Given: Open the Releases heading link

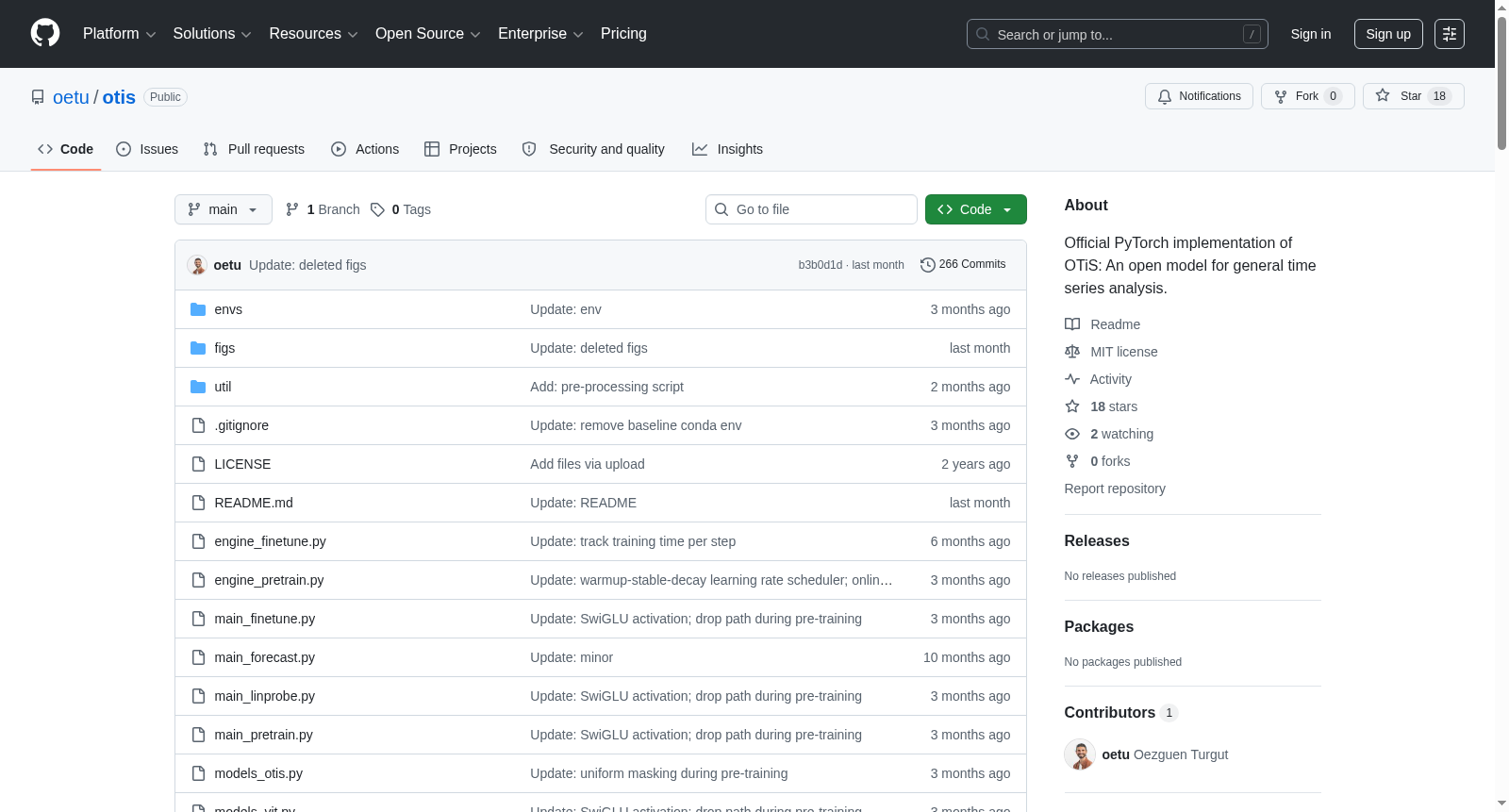Looking at the screenshot, I should click(x=1097, y=540).
